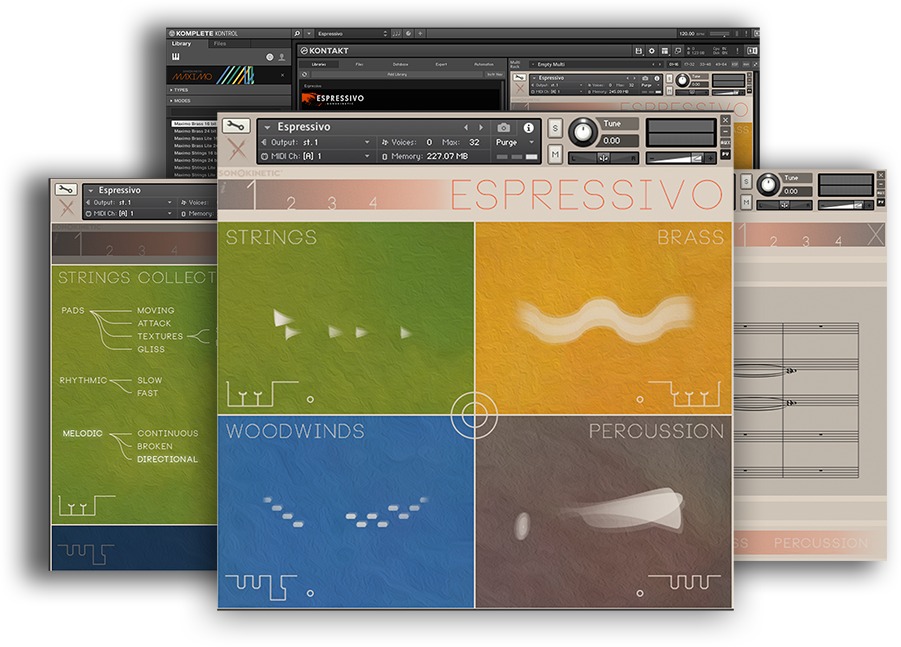Click the save icon in the Kontakt header
Screen dimensions: 901x647
click(x=638, y=50)
